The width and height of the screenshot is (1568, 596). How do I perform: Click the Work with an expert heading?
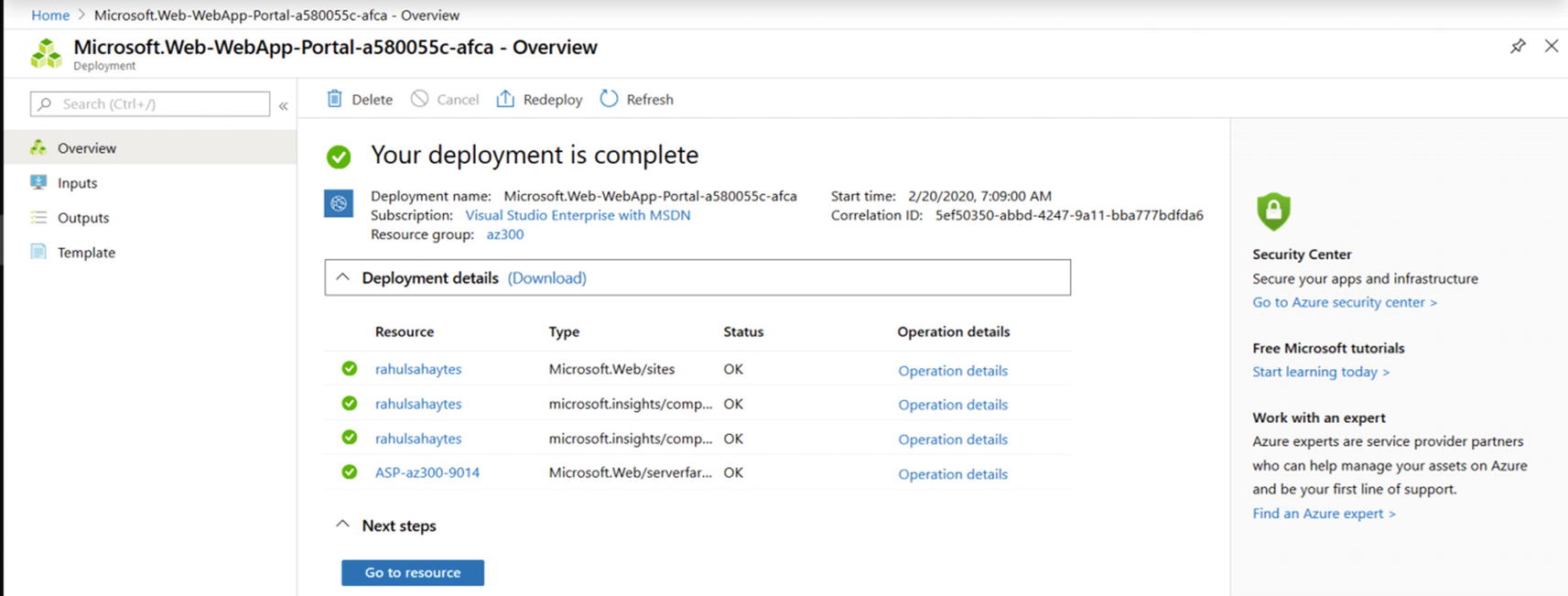(x=1319, y=417)
